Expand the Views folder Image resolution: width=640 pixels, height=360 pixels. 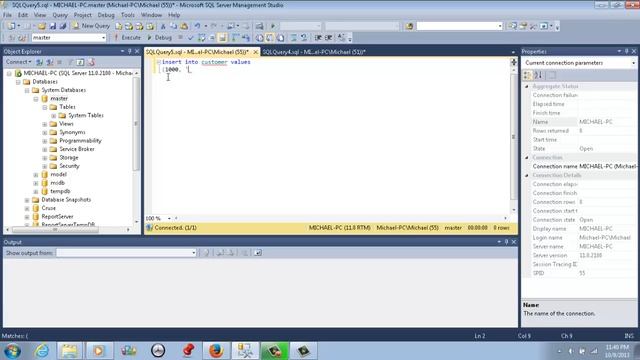[x=45, y=124]
